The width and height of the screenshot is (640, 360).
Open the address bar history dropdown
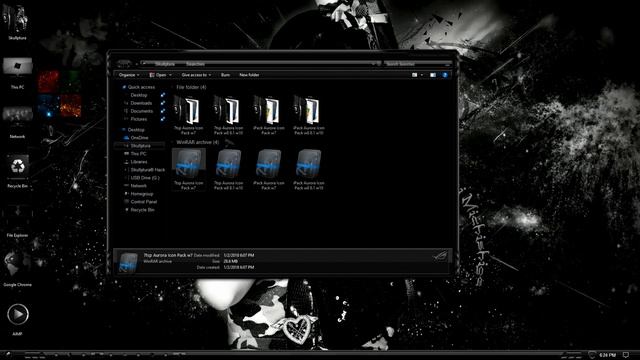point(373,64)
